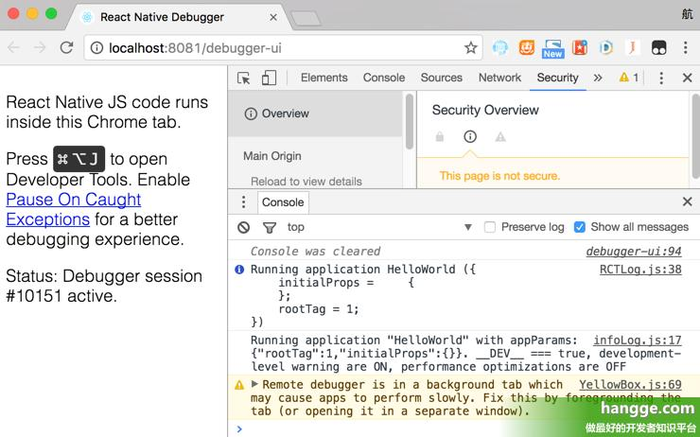
Task: Click the site info icon in address bar
Action: coord(96,48)
